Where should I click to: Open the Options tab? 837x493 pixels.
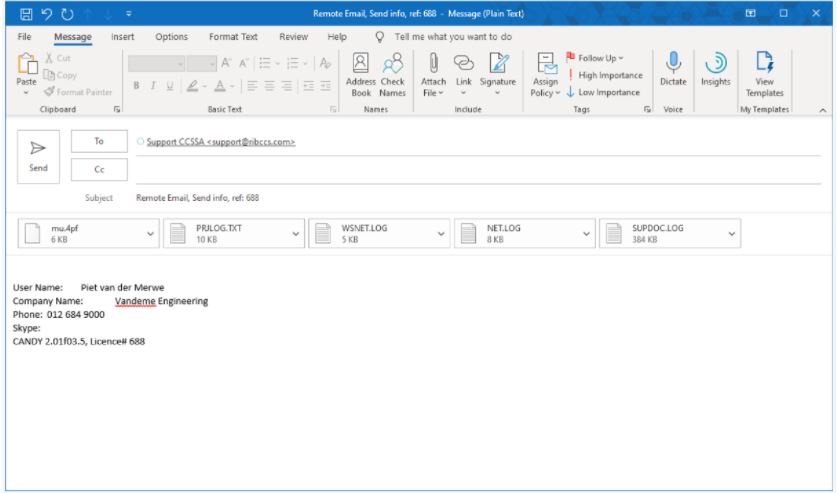pyautogui.click(x=171, y=37)
